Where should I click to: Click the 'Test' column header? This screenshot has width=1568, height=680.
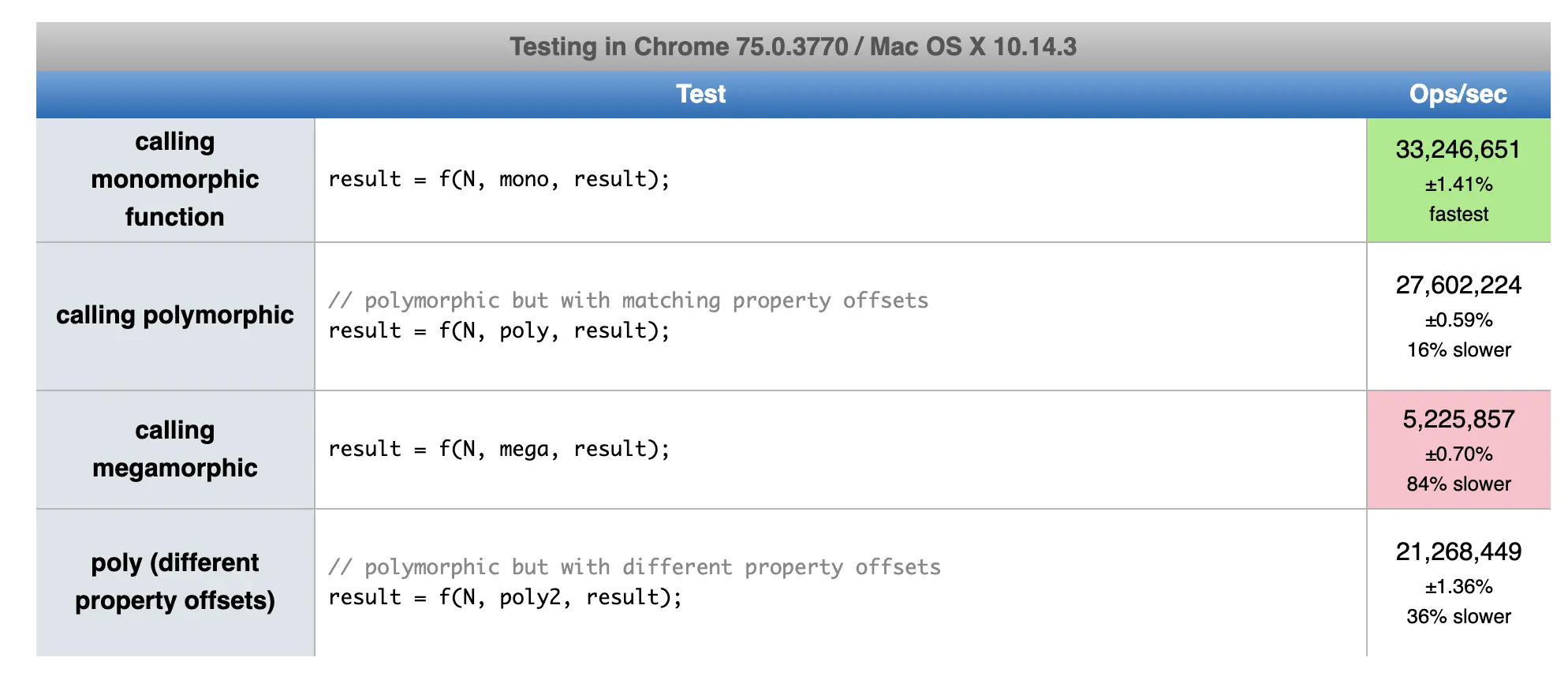pyautogui.click(x=700, y=94)
